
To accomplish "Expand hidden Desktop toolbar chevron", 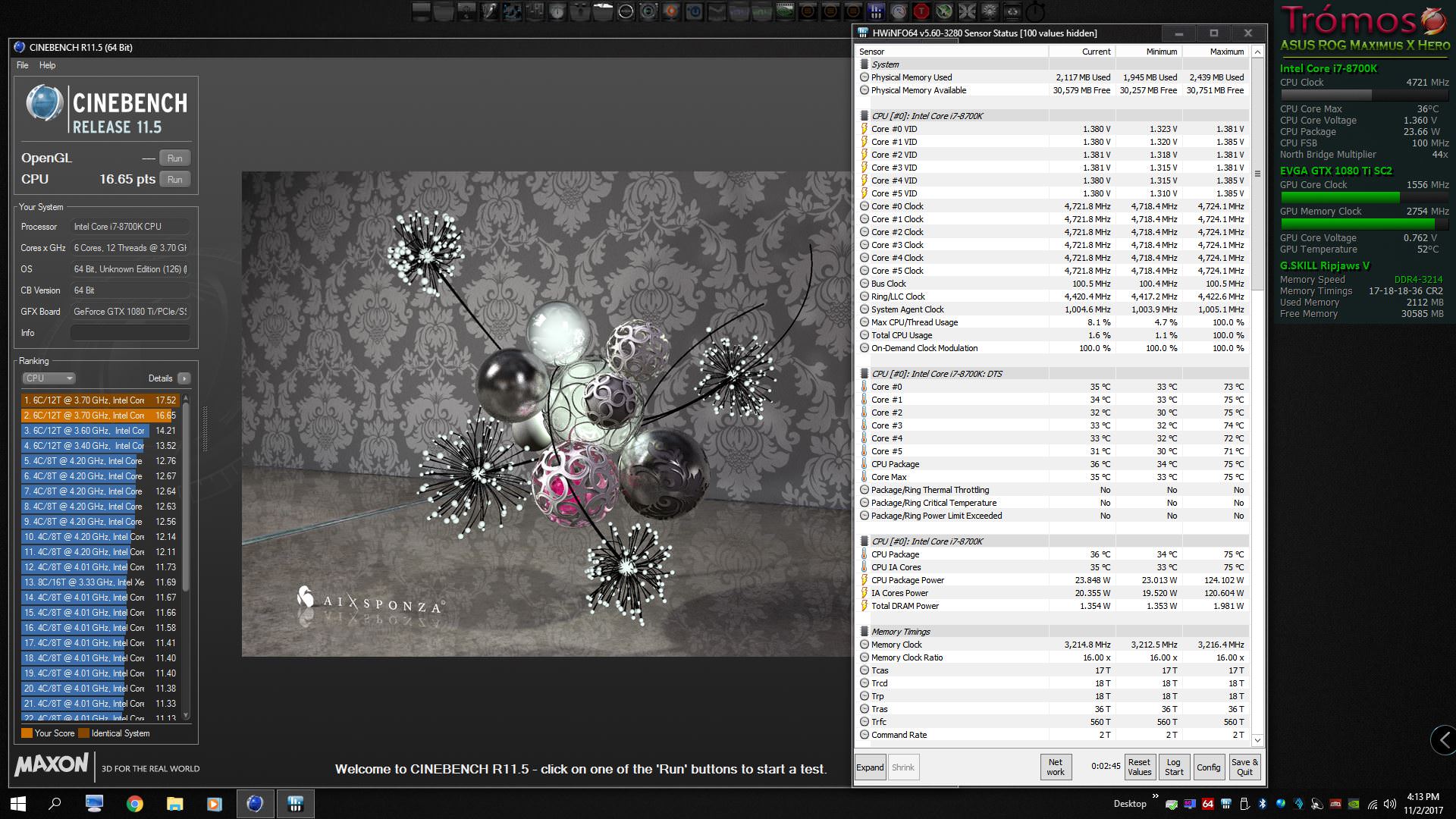I will [1156, 796].
